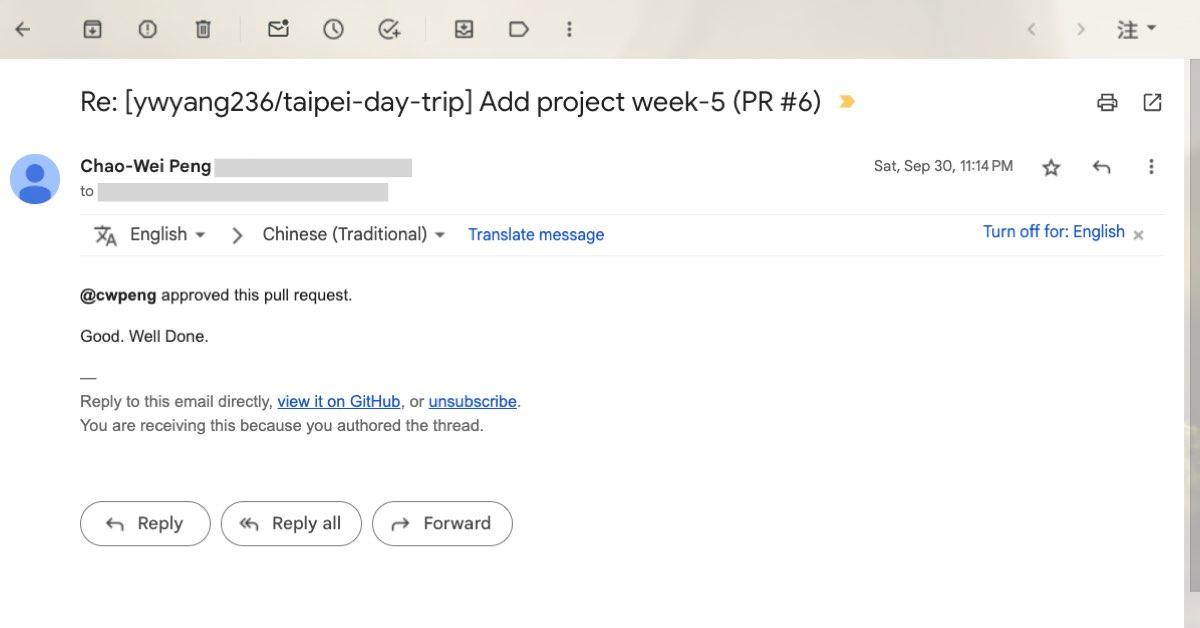Image resolution: width=1200 pixels, height=628 pixels.
Task: Open the Labels icon menu
Action: (x=519, y=29)
